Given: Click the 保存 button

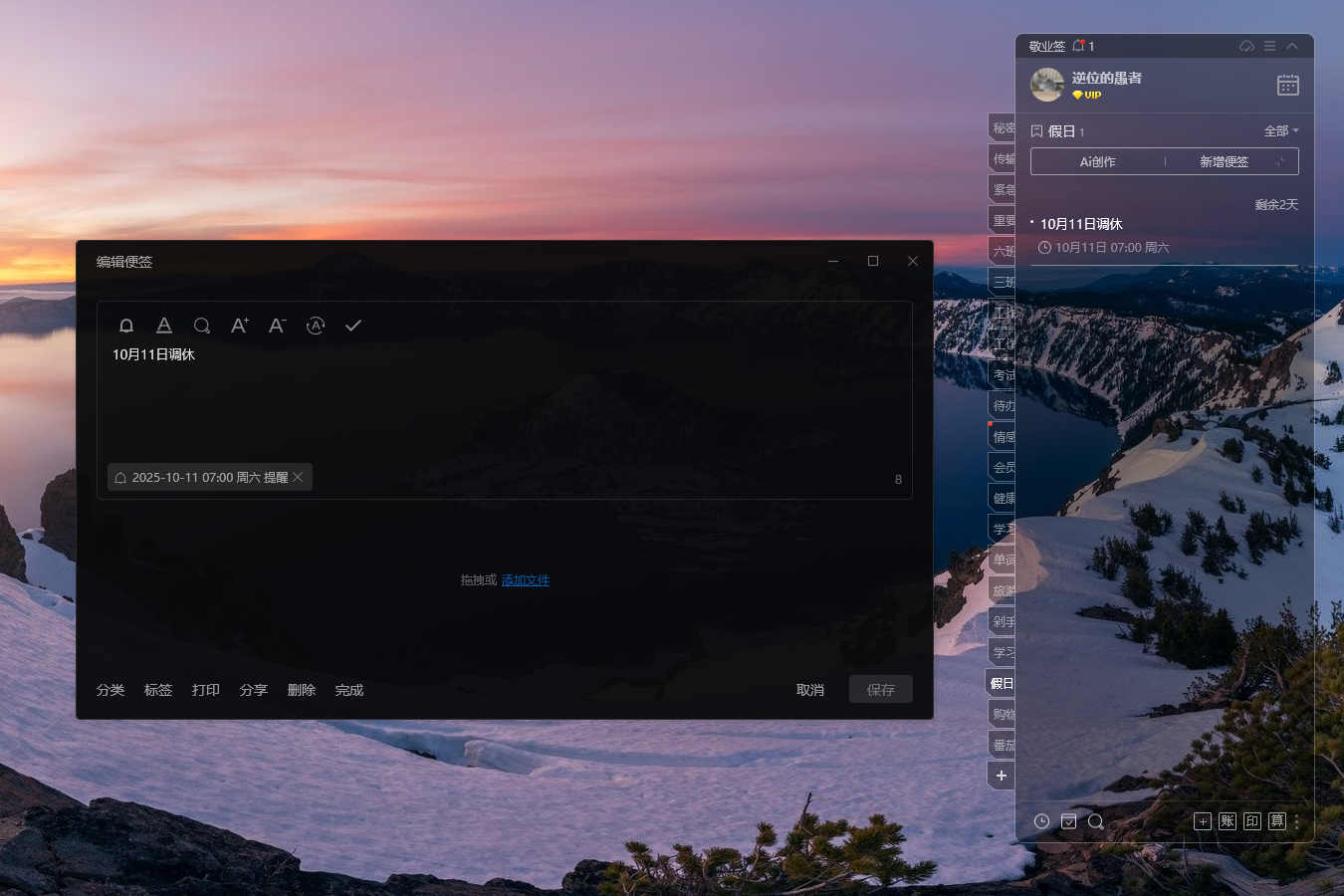Looking at the screenshot, I should pos(880,690).
